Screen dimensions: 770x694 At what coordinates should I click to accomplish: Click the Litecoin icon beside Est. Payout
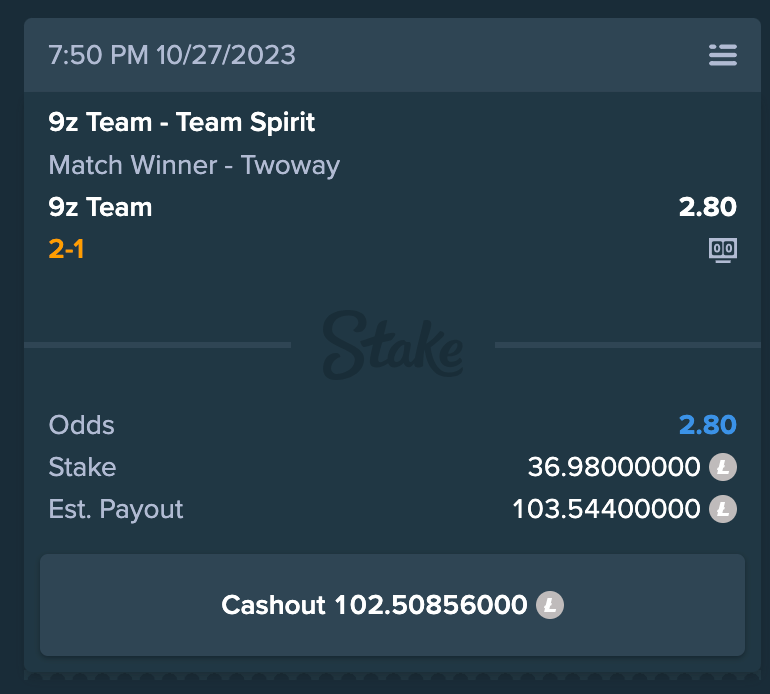(x=722, y=509)
